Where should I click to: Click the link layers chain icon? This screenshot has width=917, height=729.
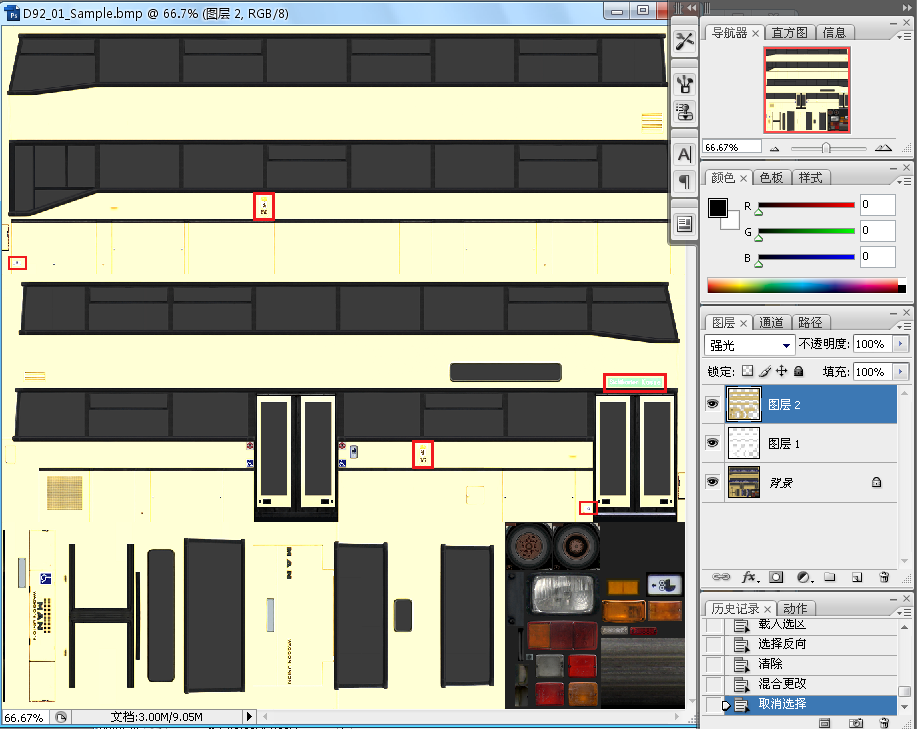(x=720, y=577)
